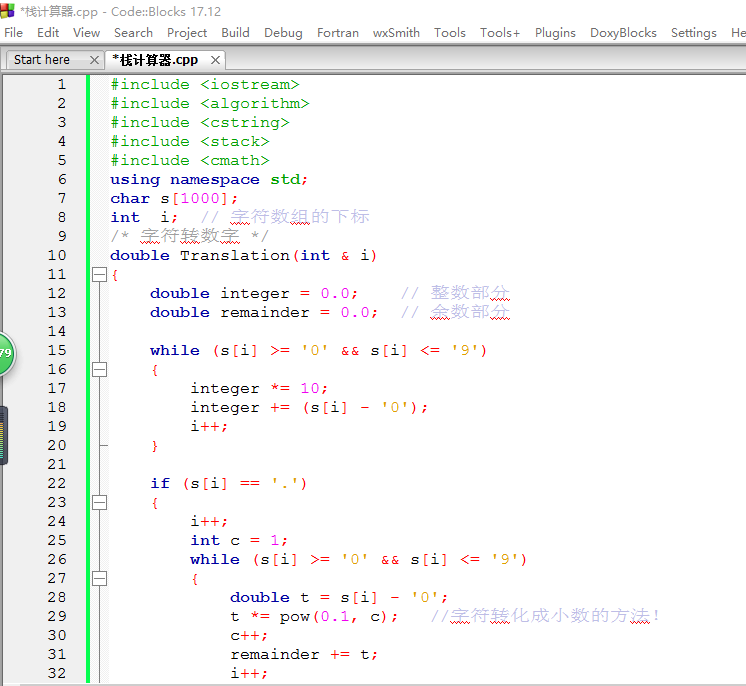
Task: Click the comment '字符转化成小数的方法!'
Action: [555, 616]
